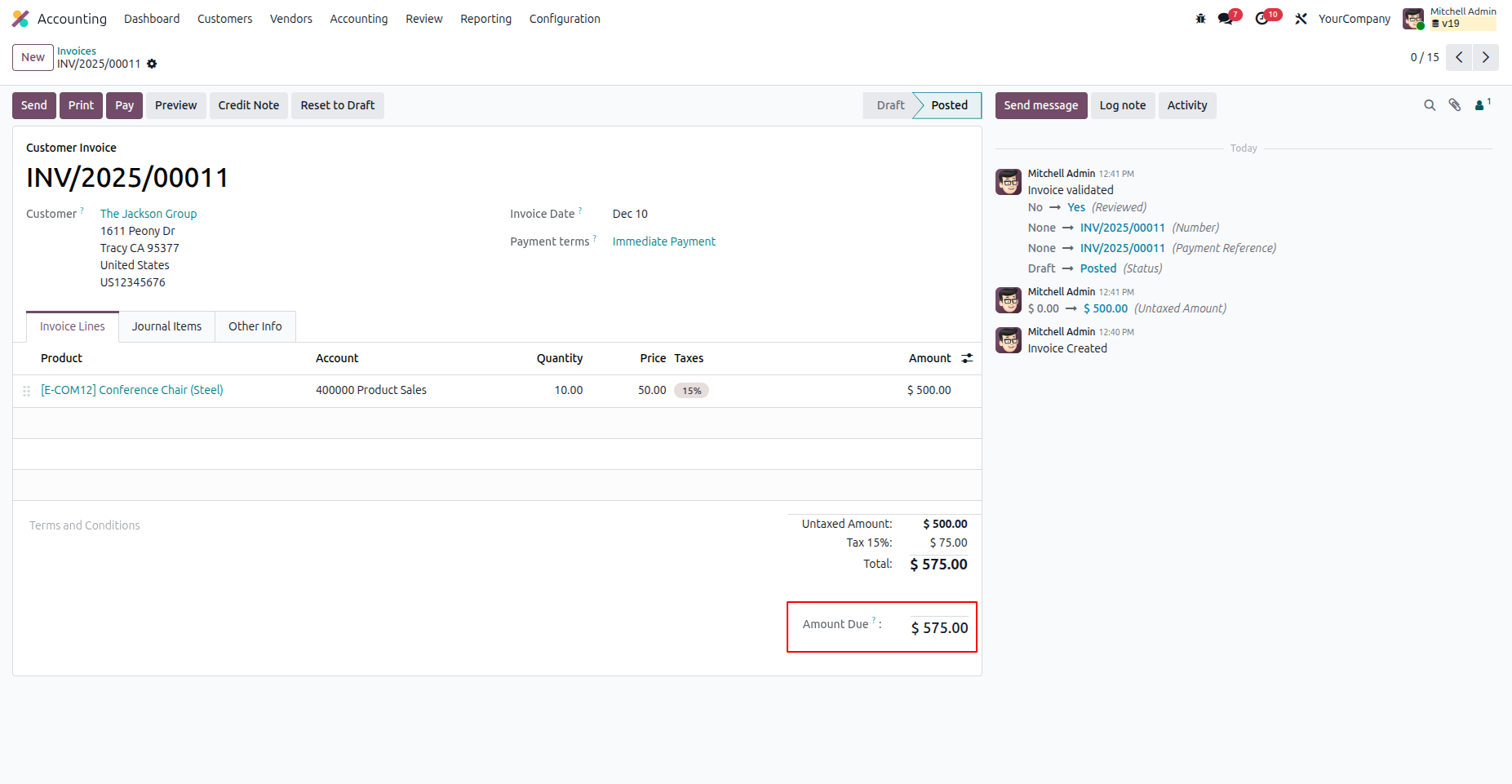
Task: Click the Send message button
Action: coord(1041,105)
